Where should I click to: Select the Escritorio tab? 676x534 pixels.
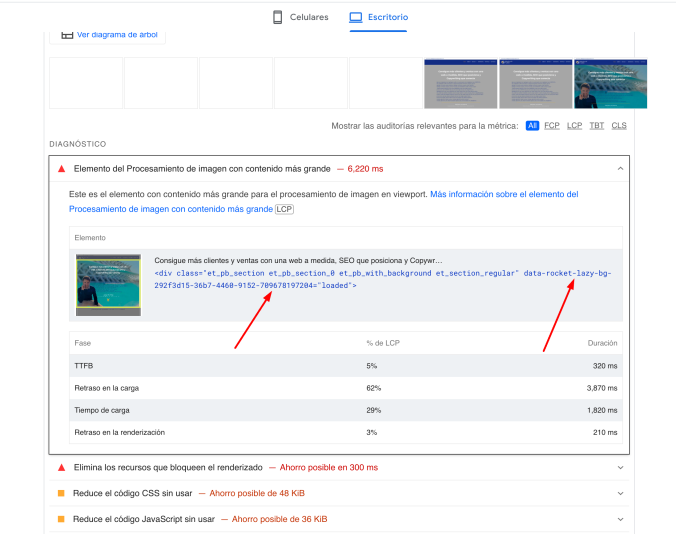[378, 17]
